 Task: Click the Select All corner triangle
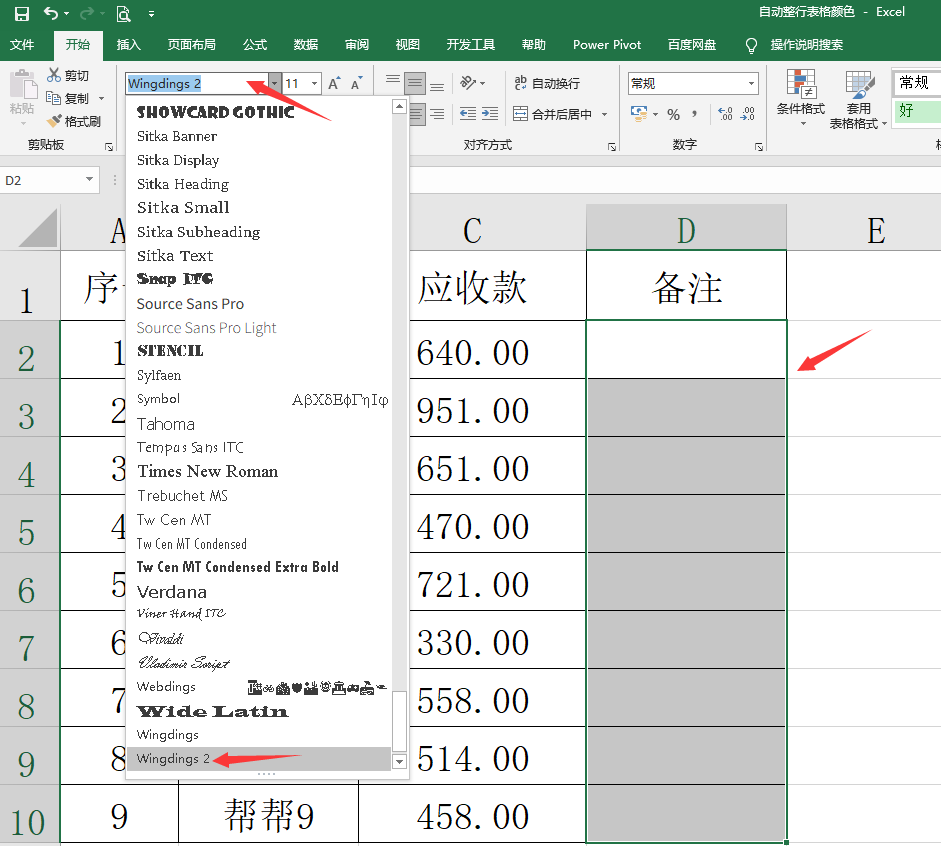[37, 227]
